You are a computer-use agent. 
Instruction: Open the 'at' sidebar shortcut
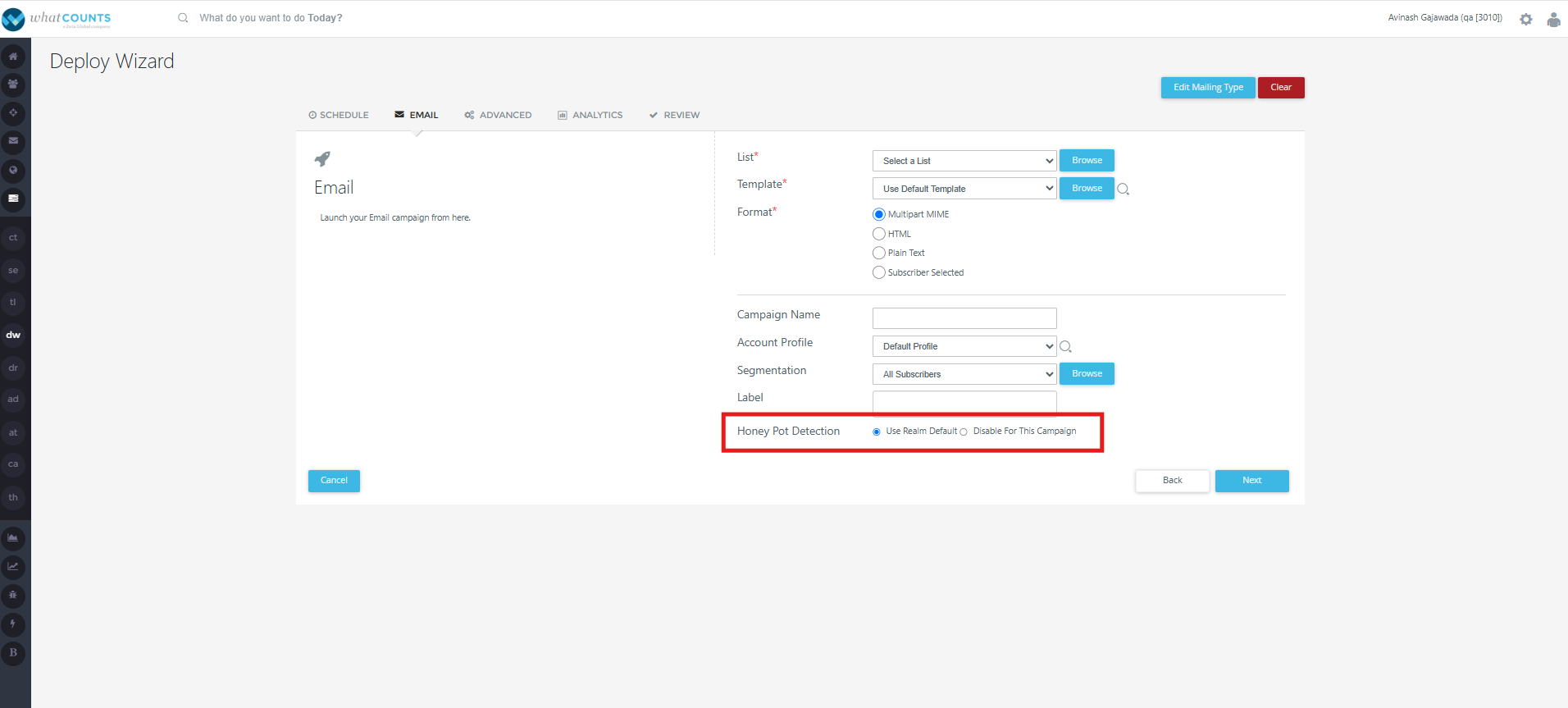[13, 433]
